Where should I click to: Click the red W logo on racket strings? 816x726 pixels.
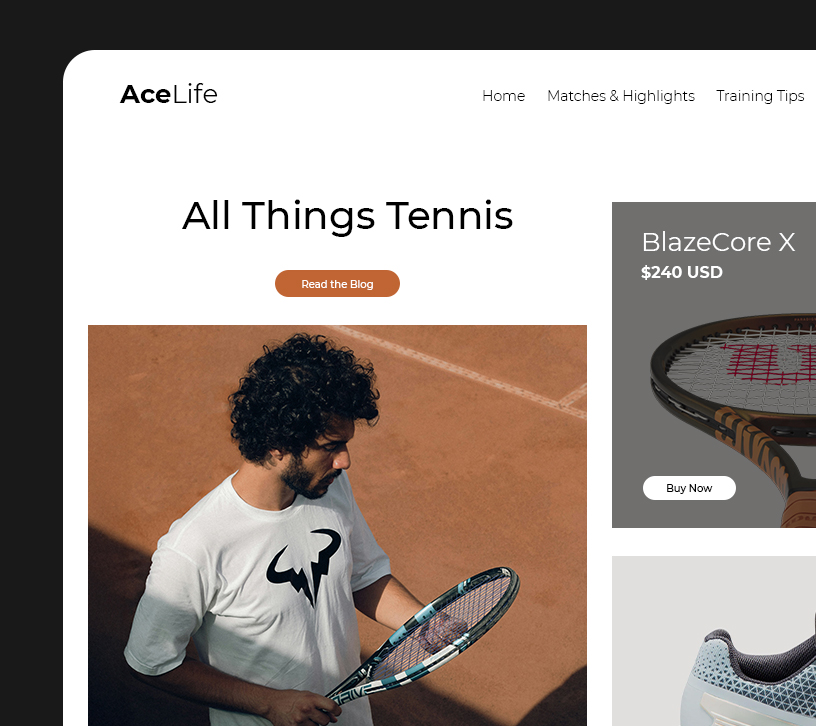[x=769, y=363]
